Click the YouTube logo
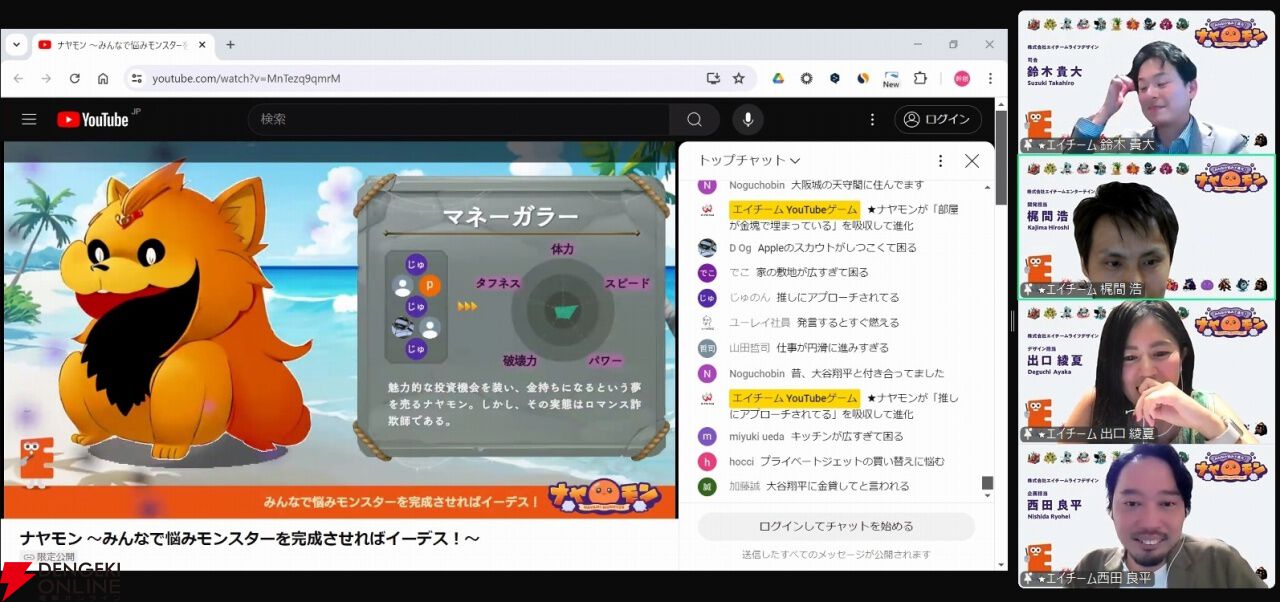 coord(93,119)
